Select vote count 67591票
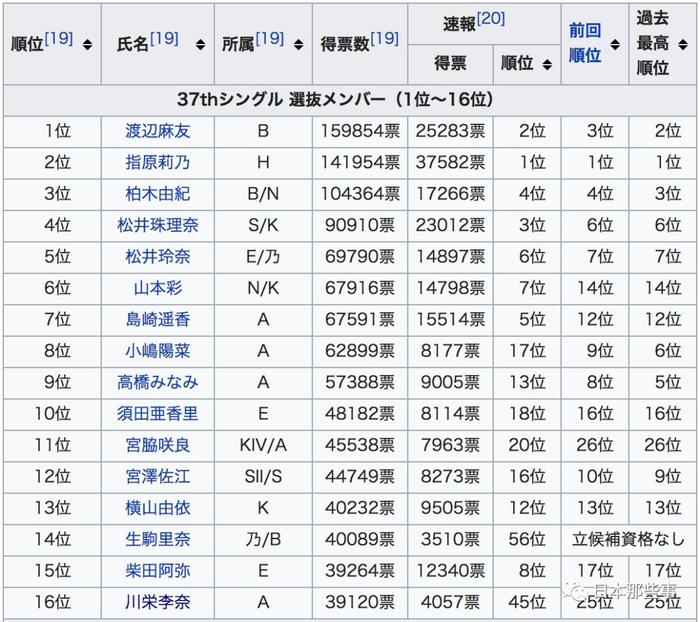Image resolution: width=700 pixels, height=622 pixels. pyautogui.click(x=360, y=320)
